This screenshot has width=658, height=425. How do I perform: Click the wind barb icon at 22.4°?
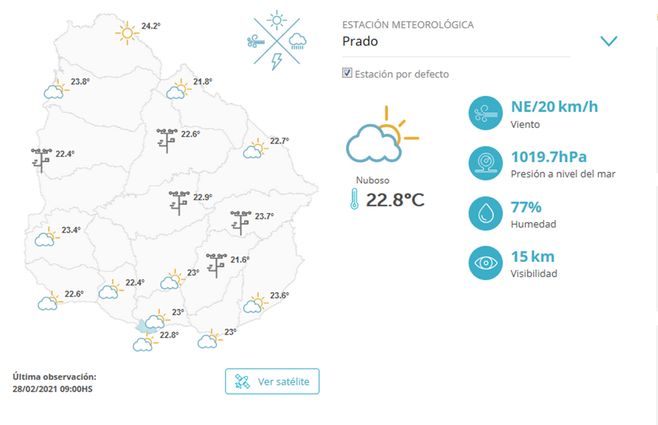pos(41,159)
